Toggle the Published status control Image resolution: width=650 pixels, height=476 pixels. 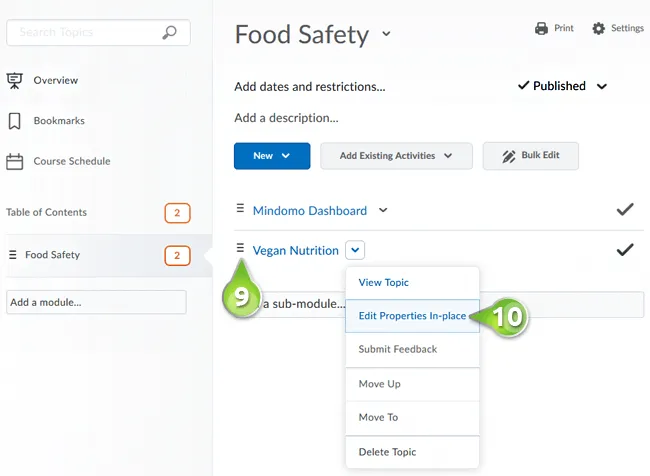click(563, 86)
